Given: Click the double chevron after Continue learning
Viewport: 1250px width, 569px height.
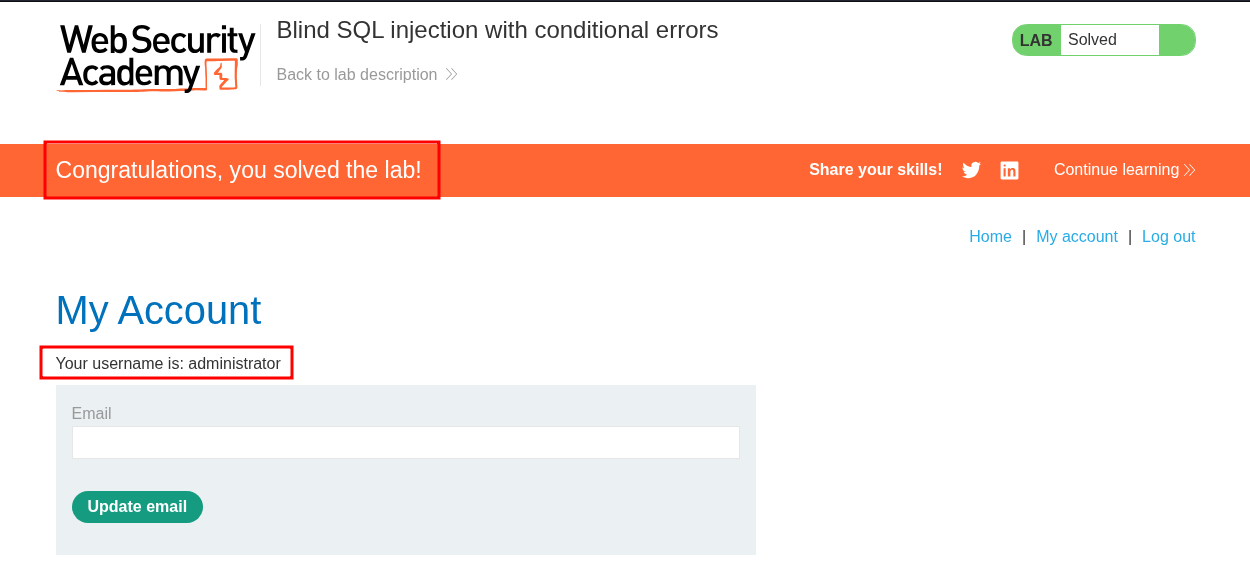Looking at the screenshot, I should click(1189, 170).
